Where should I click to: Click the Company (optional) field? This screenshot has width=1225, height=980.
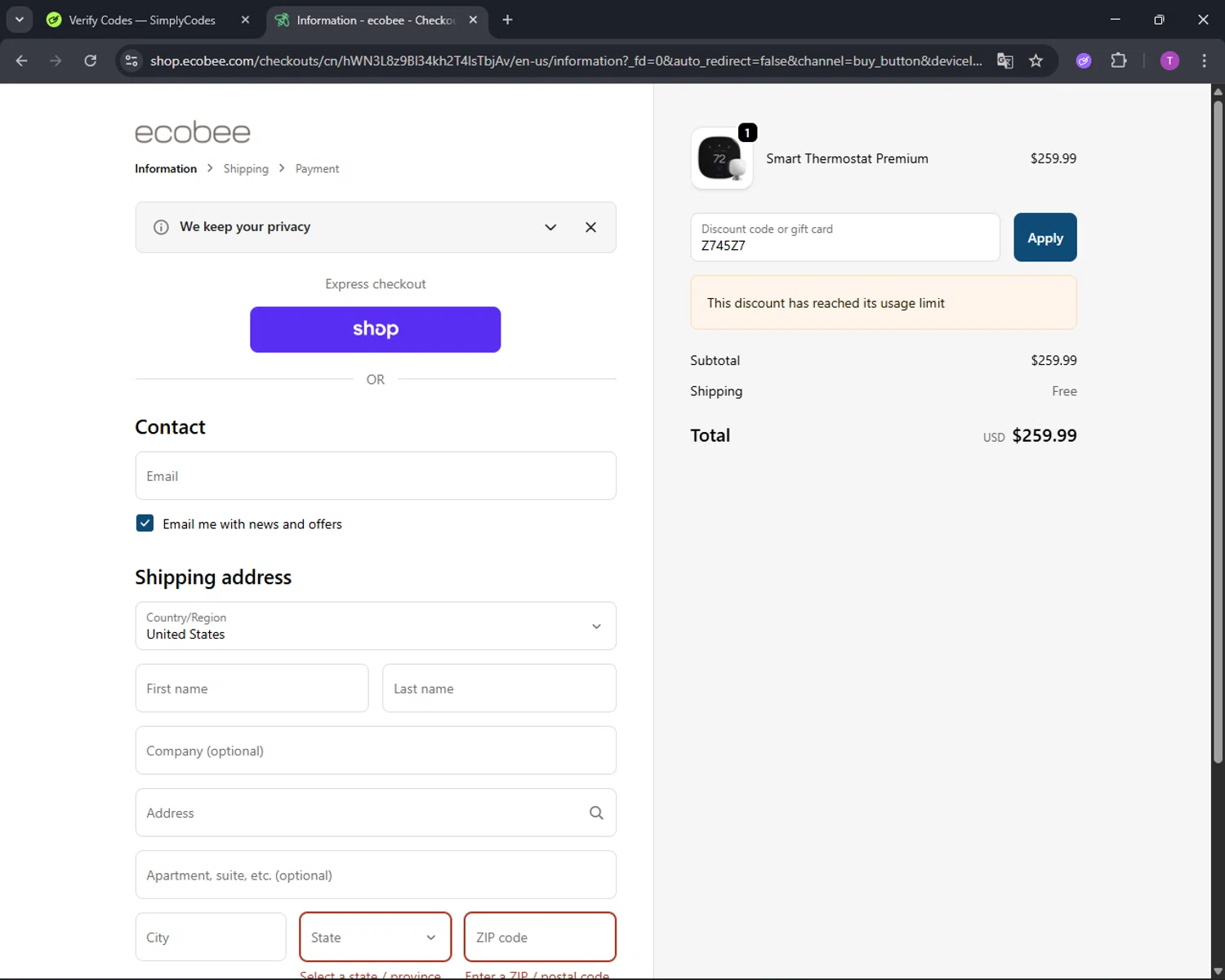click(376, 750)
